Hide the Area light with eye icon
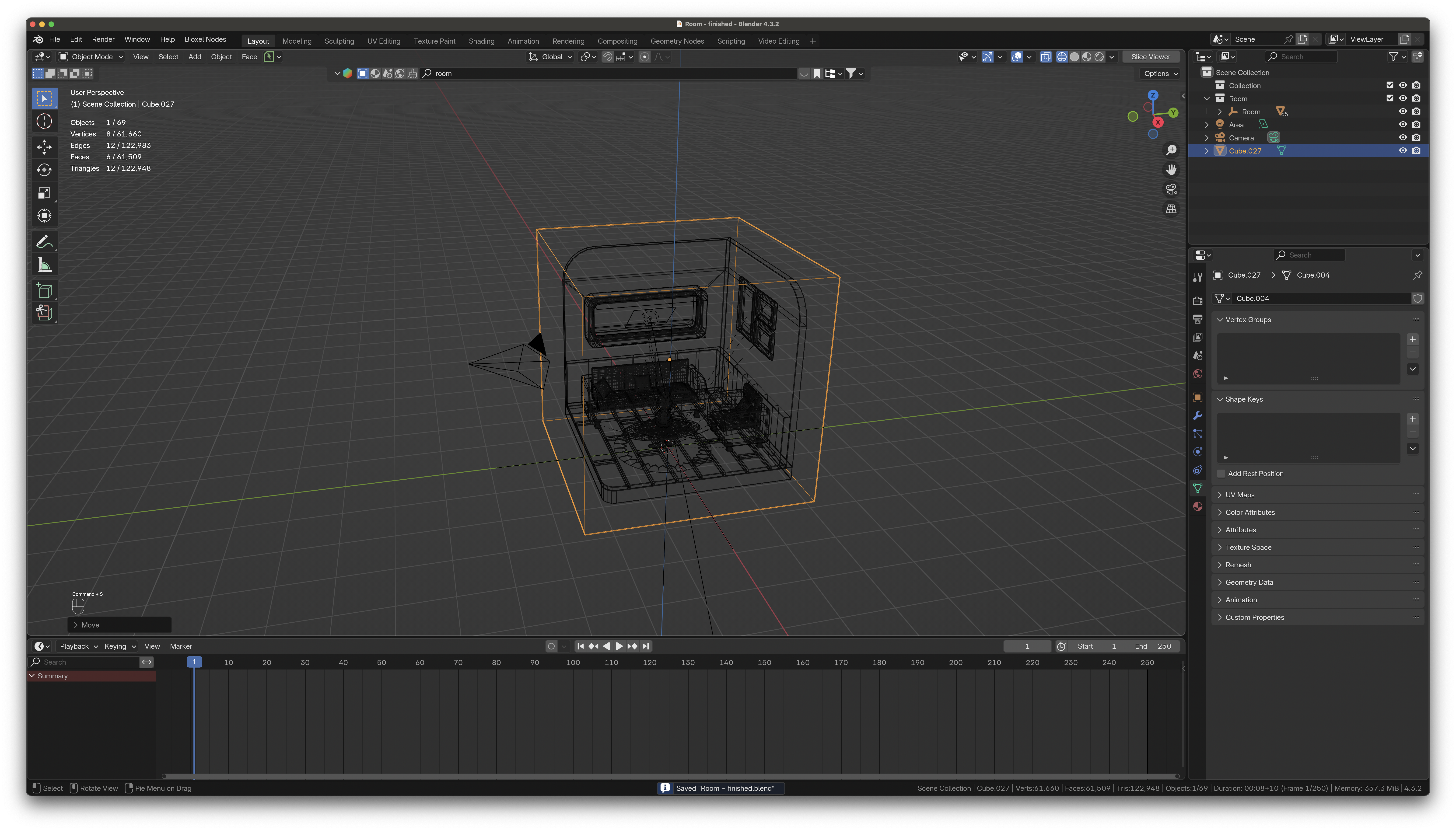 [1403, 125]
